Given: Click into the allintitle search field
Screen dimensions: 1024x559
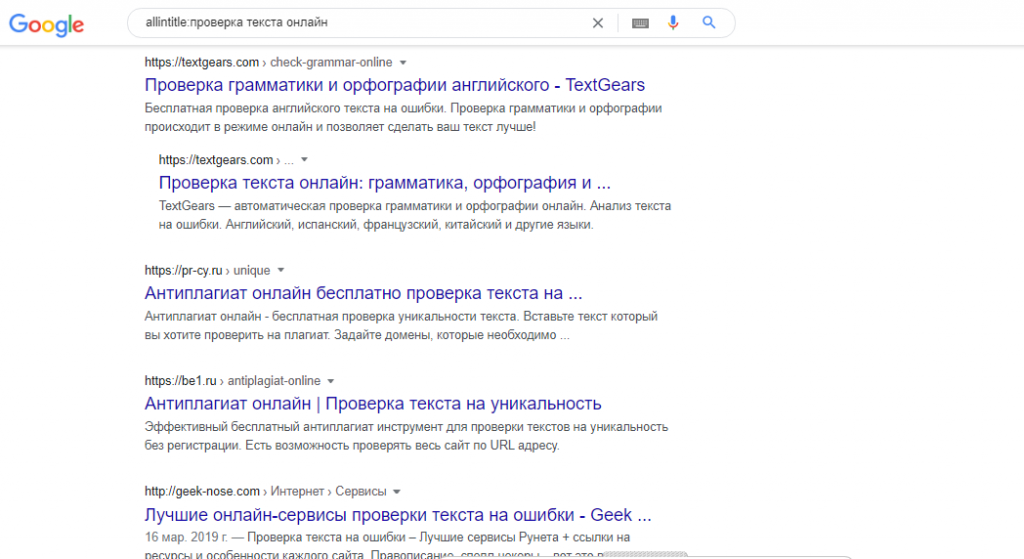Looking at the screenshot, I should coord(359,23).
